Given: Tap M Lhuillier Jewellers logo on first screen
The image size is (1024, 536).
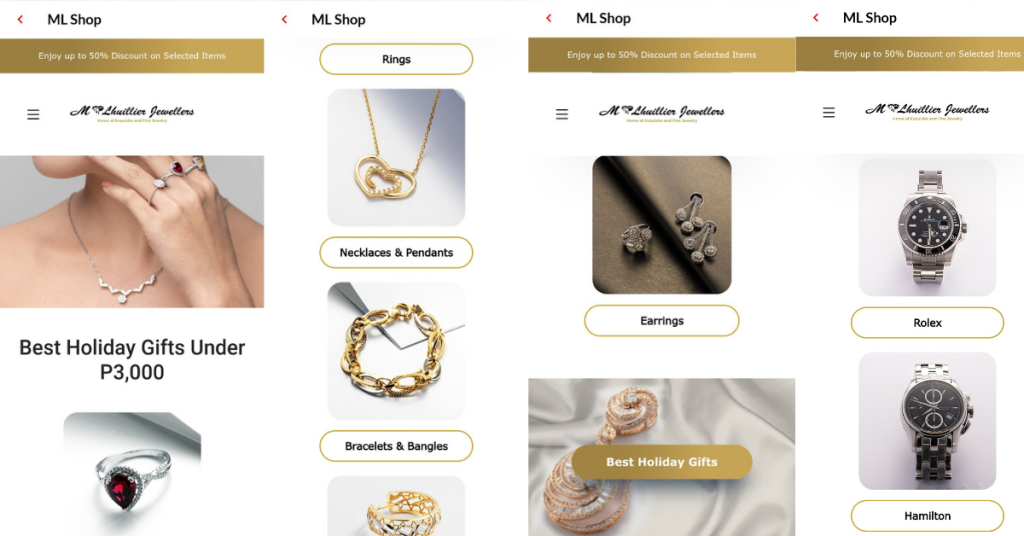Looking at the screenshot, I should coord(132,113).
